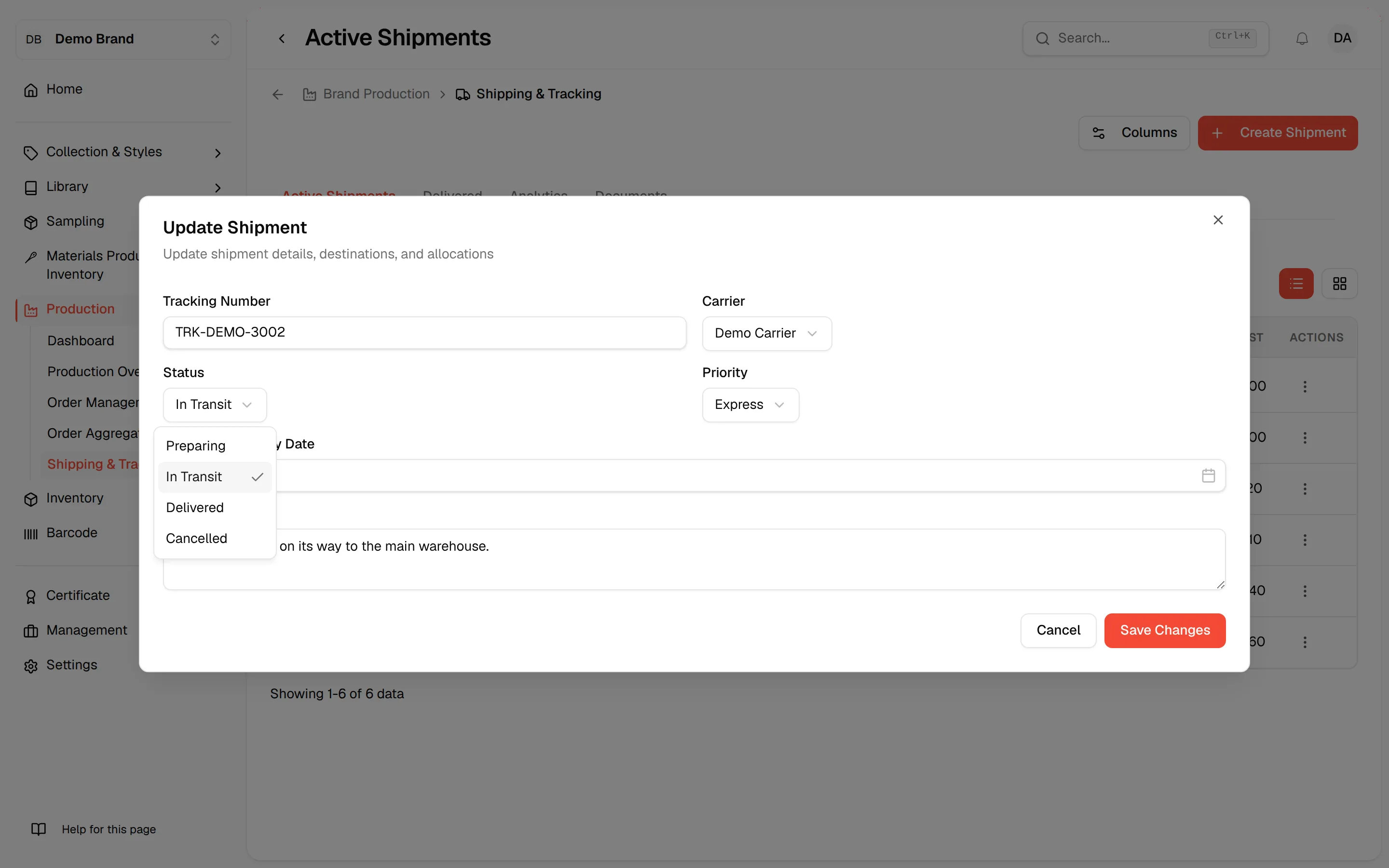
Task: Click the search magnifier icon
Action: pos(1042,39)
